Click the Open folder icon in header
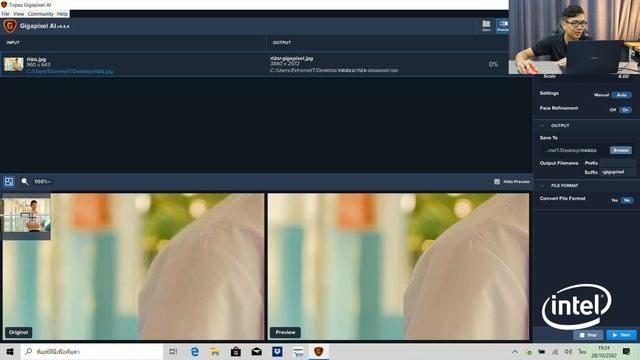640x360 pixels. tap(486, 26)
